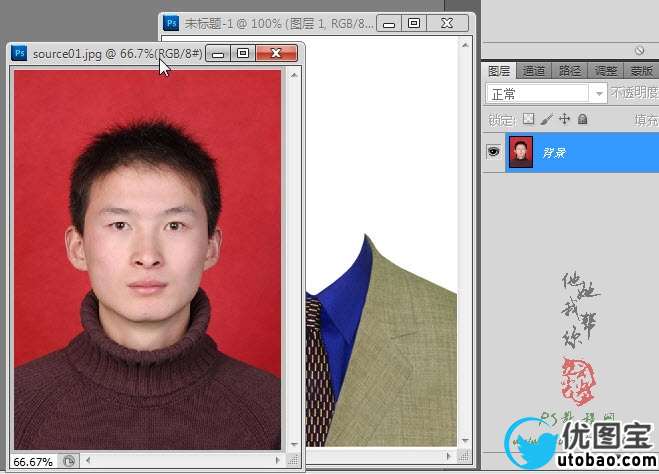
Task: Switch to the 路径 tab
Action: click(570, 71)
